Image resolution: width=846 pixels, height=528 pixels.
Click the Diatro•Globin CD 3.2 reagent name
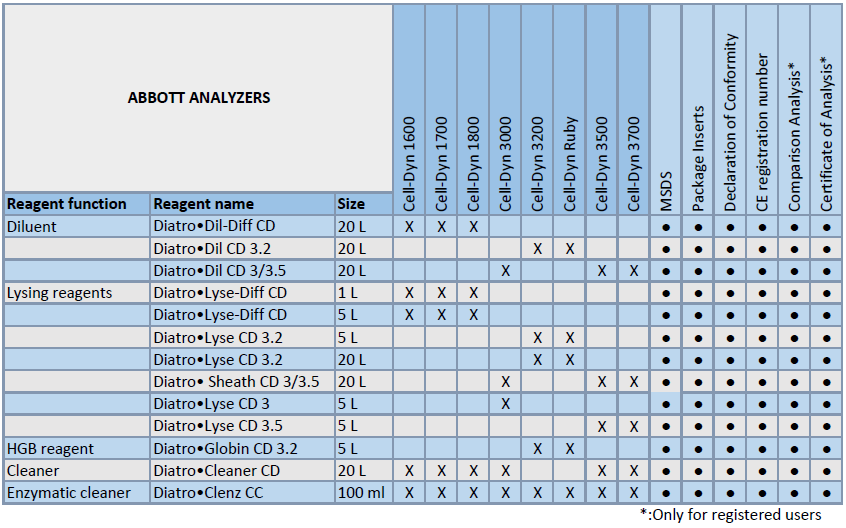(226, 449)
